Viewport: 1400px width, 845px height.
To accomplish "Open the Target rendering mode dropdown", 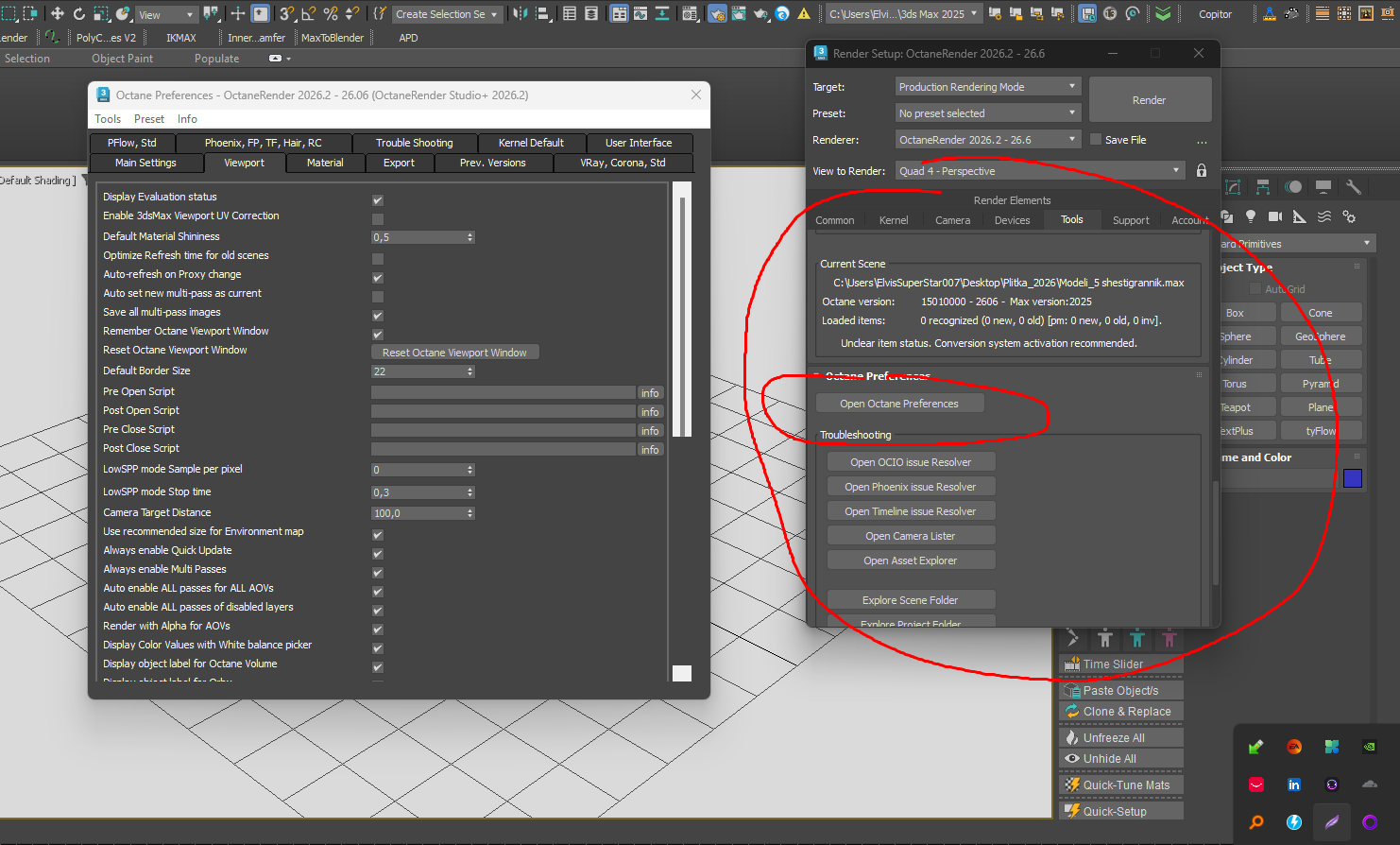I will pos(987,87).
